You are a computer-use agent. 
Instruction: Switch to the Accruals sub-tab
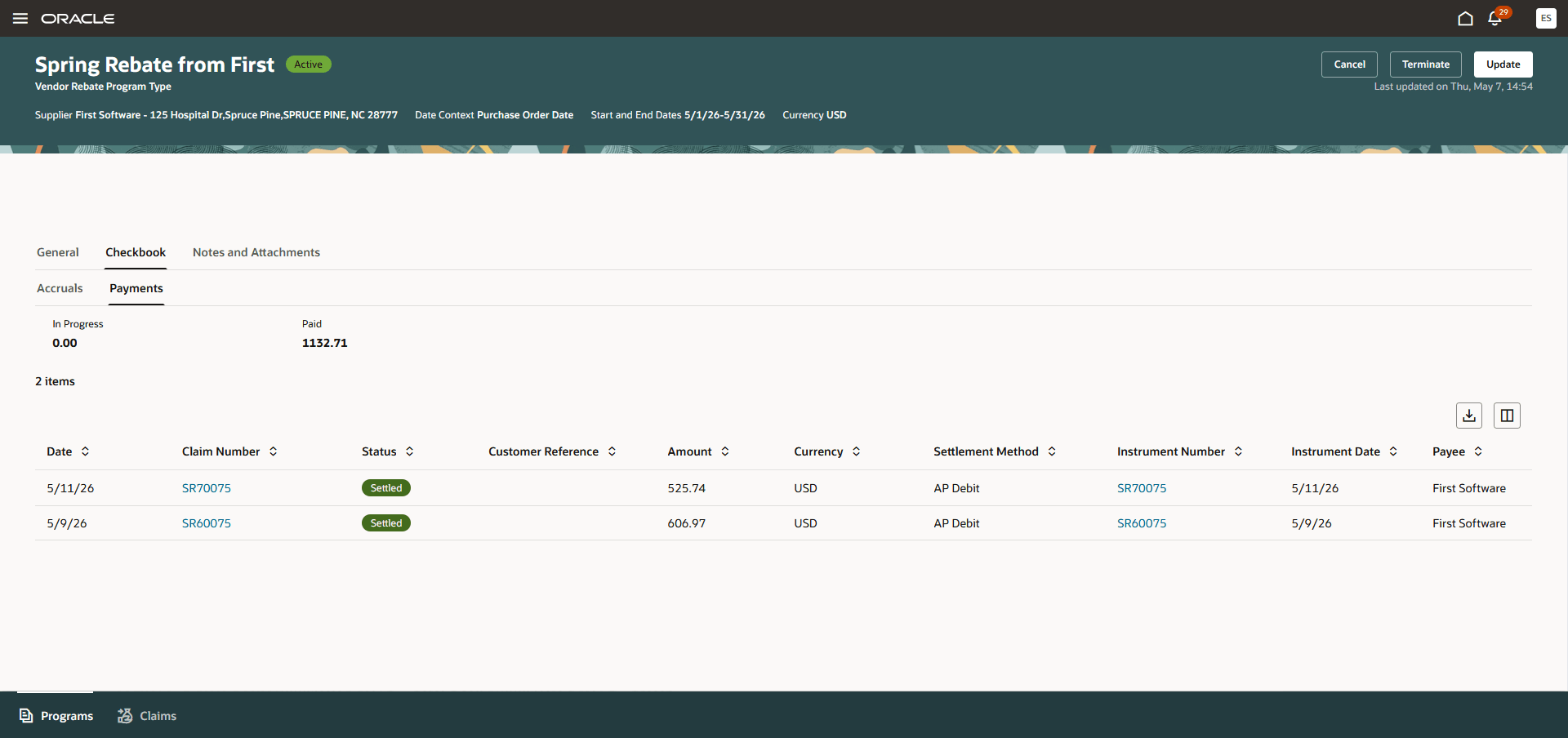[x=60, y=288]
